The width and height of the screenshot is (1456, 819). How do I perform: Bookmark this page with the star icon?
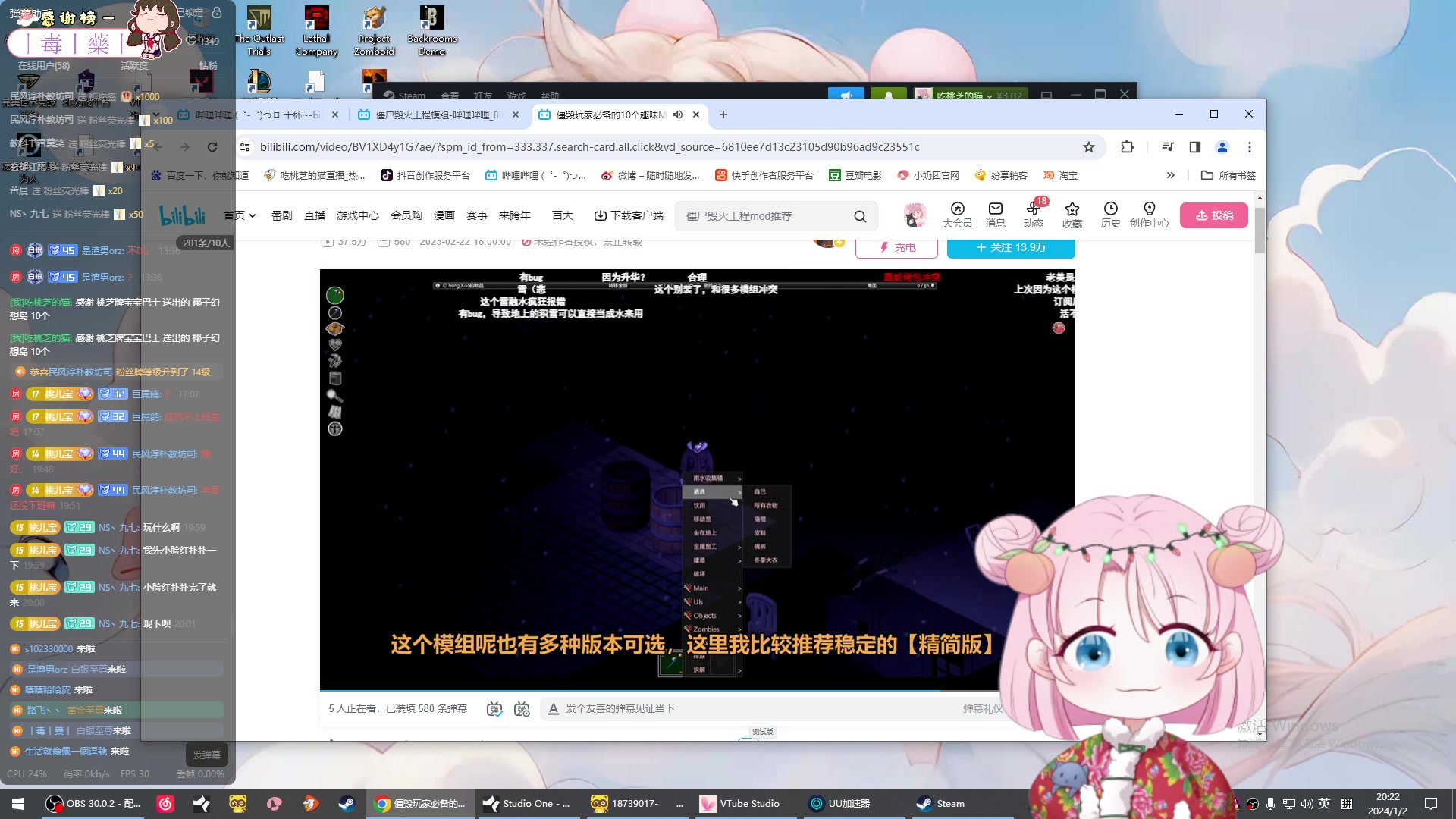click(1089, 147)
